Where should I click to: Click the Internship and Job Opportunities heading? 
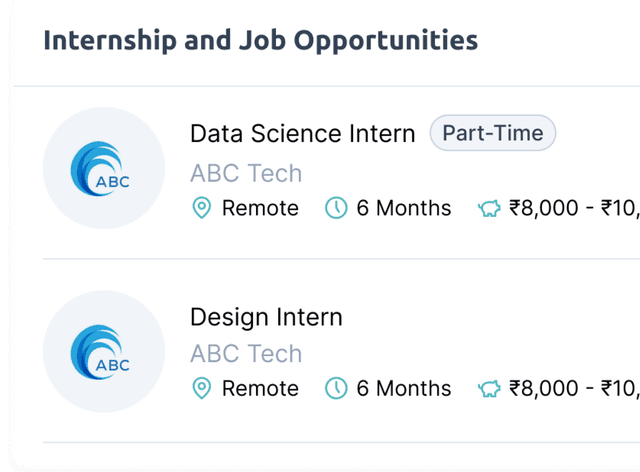click(x=260, y=40)
